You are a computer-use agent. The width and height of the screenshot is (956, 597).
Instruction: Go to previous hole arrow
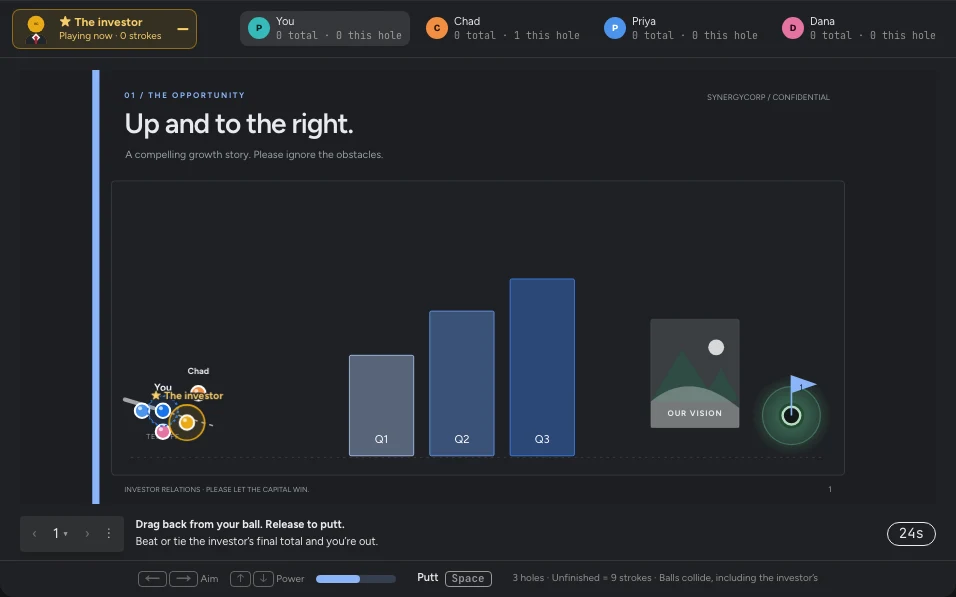click(35, 534)
